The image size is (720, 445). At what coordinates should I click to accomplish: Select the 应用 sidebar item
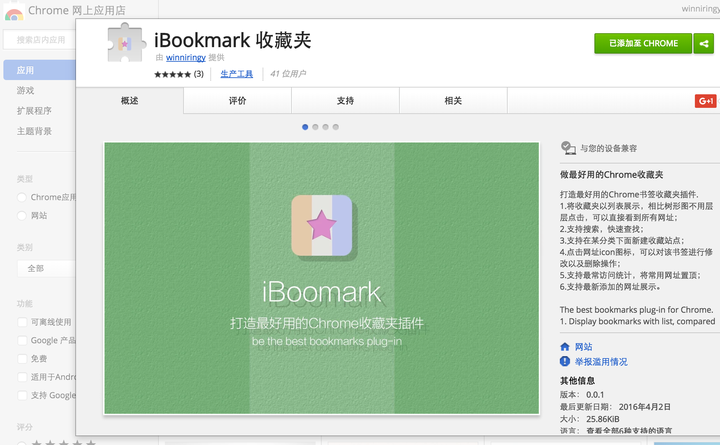point(39,70)
